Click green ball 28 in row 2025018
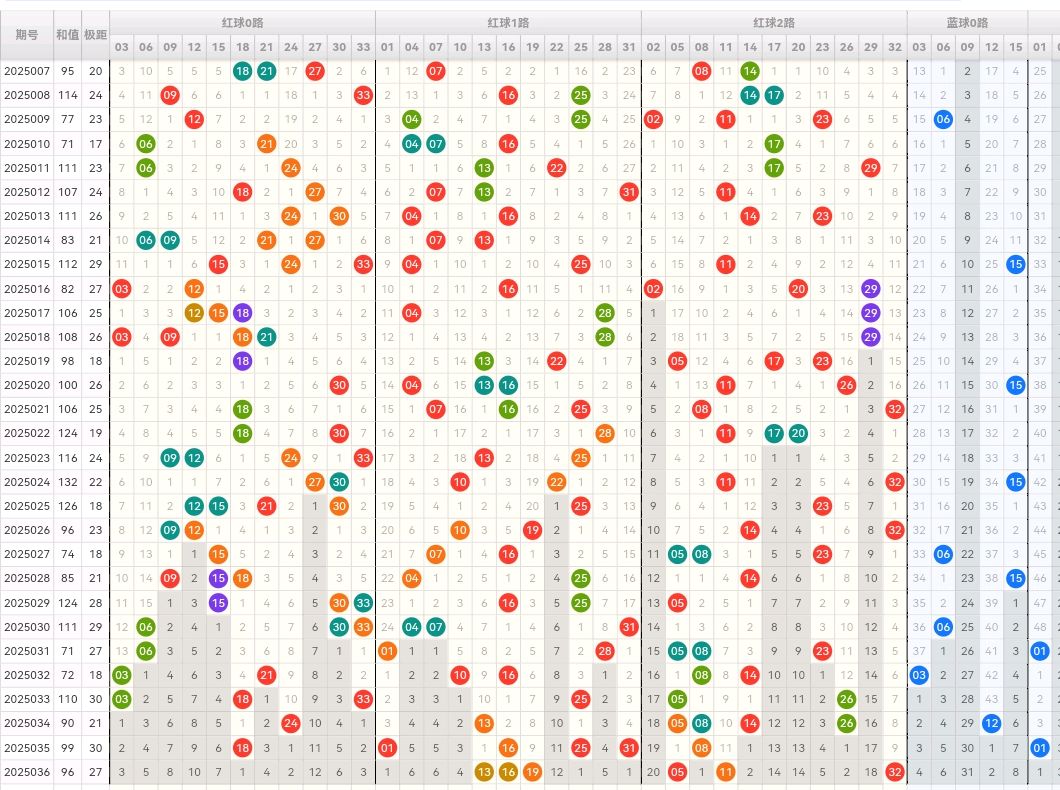The image size is (1060, 790). tap(605, 337)
